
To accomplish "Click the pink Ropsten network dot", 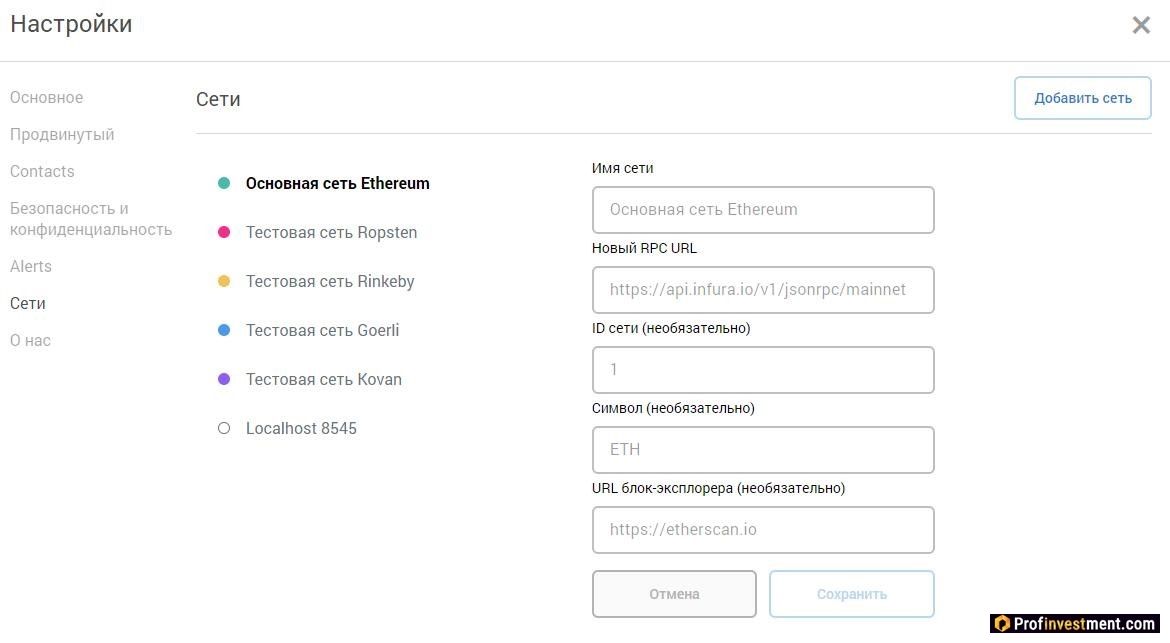I will point(224,232).
